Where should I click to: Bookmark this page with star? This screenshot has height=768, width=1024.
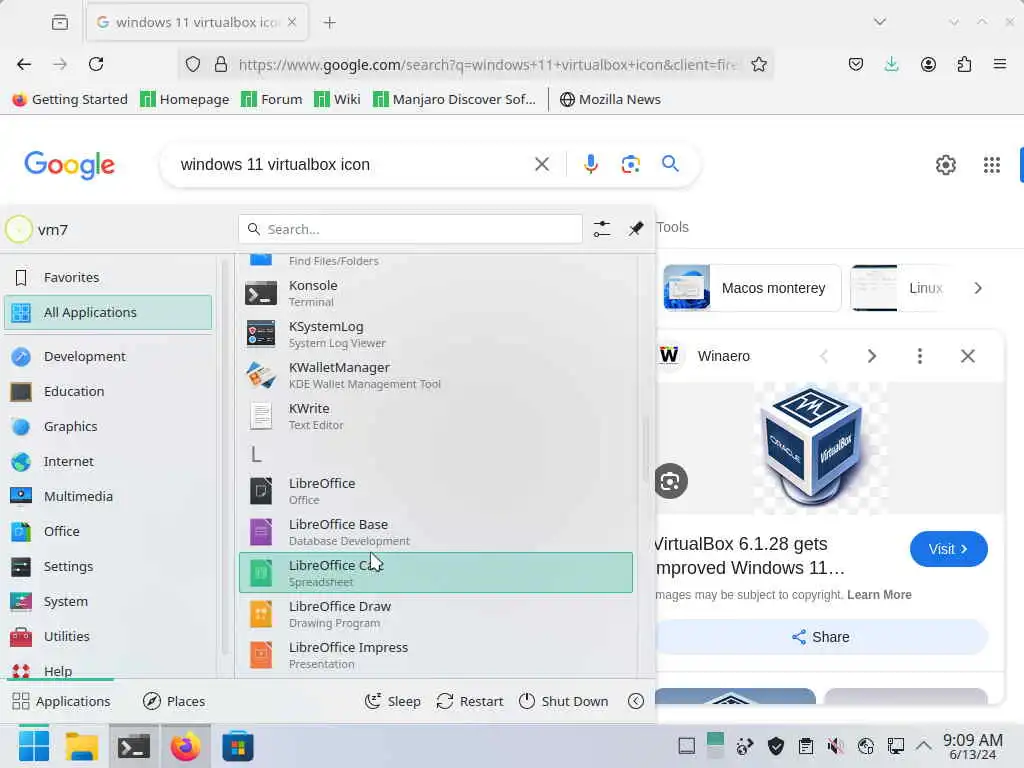pyautogui.click(x=758, y=64)
